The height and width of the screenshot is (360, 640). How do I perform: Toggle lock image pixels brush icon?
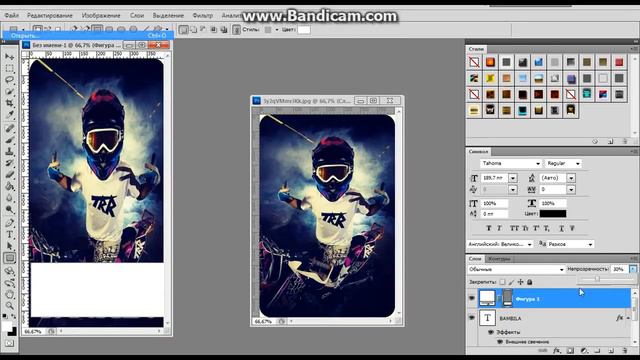pyautogui.click(x=511, y=282)
